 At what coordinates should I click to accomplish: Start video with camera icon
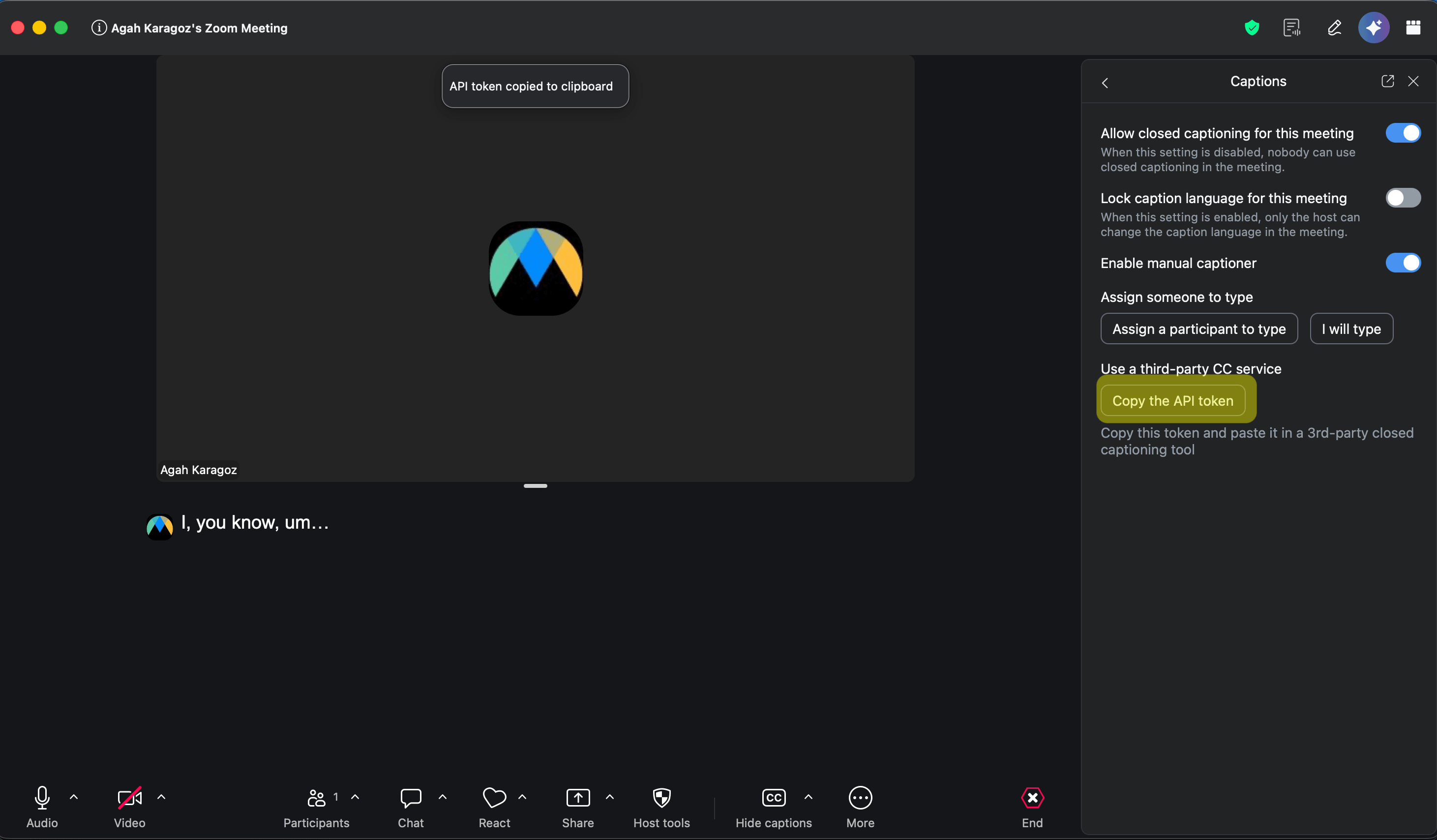[129, 807]
